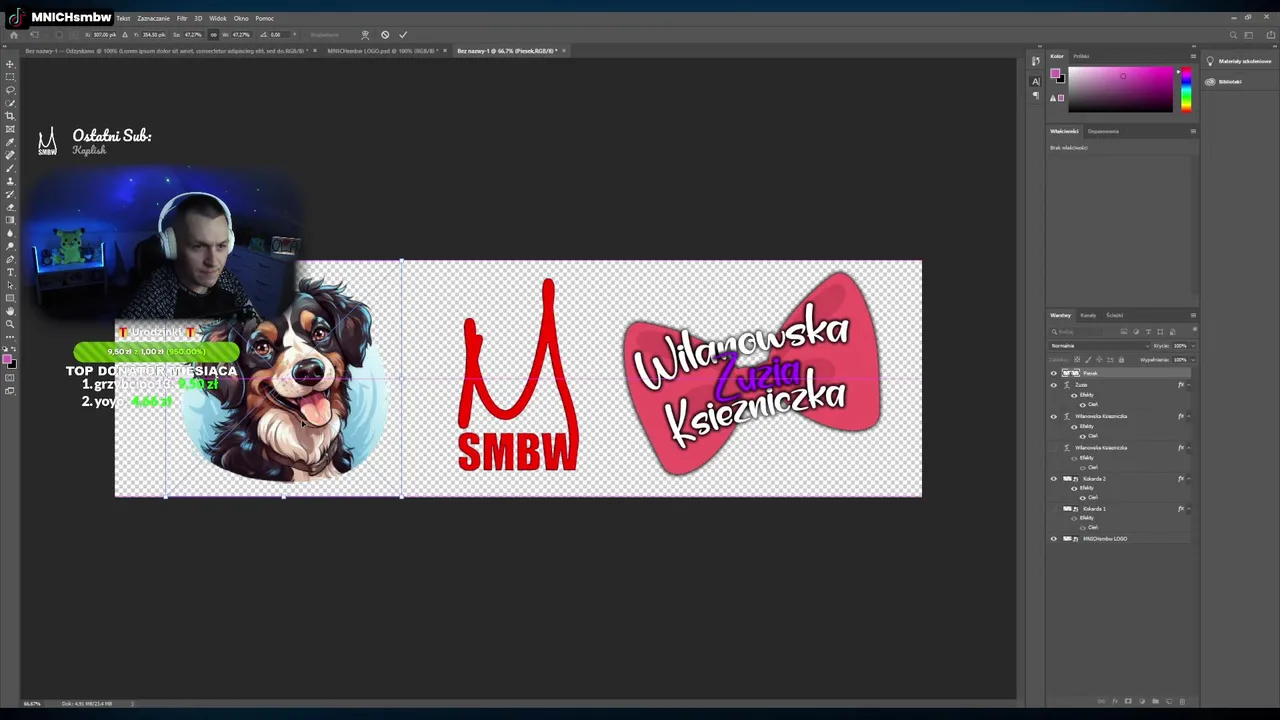Select the Frame tool
Image resolution: width=1280 pixels, height=720 pixels.
coord(10,128)
